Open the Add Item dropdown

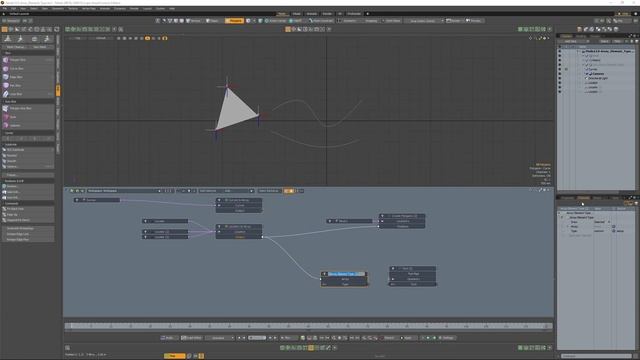click(x=573, y=41)
